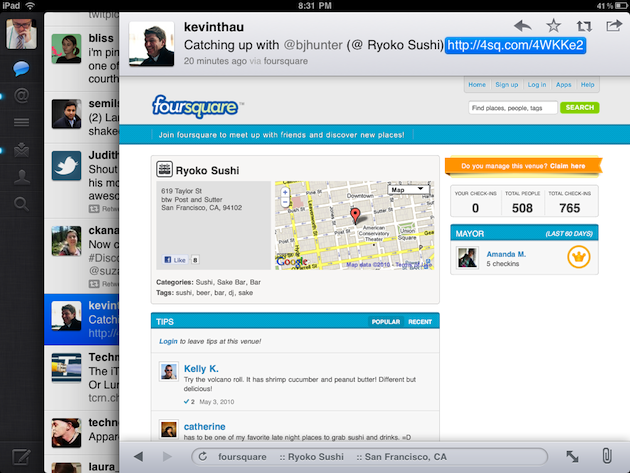This screenshot has width=630, height=473.
Task: Open the Timeline speech bubble icon in sidebar
Action: 20,70
